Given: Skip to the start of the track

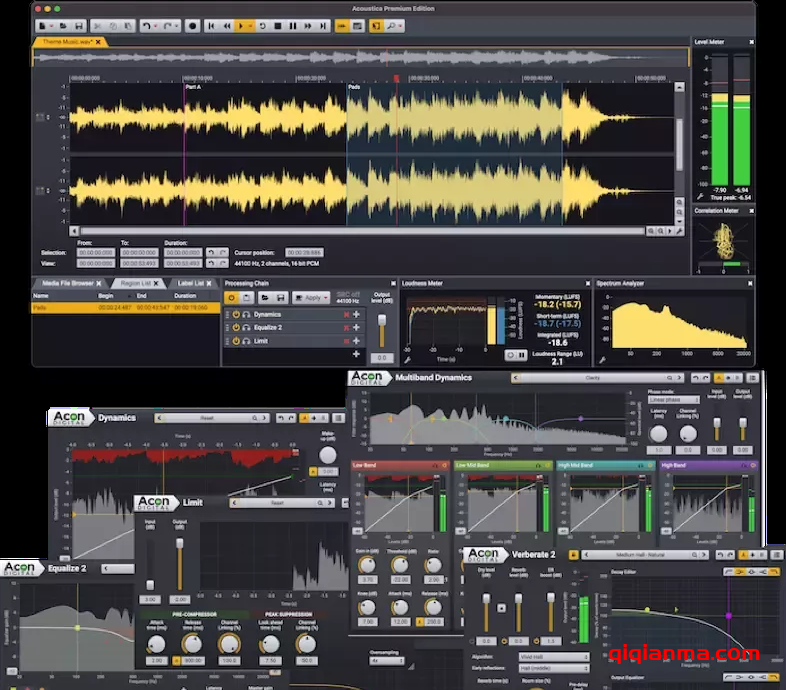Looking at the screenshot, I should 212,25.
